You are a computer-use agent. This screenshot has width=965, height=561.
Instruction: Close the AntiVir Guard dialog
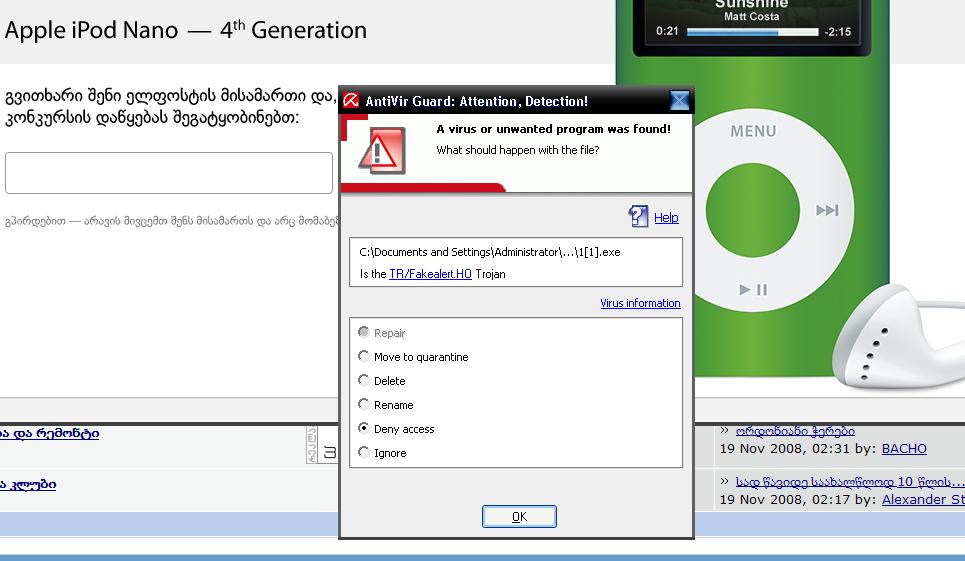click(679, 100)
